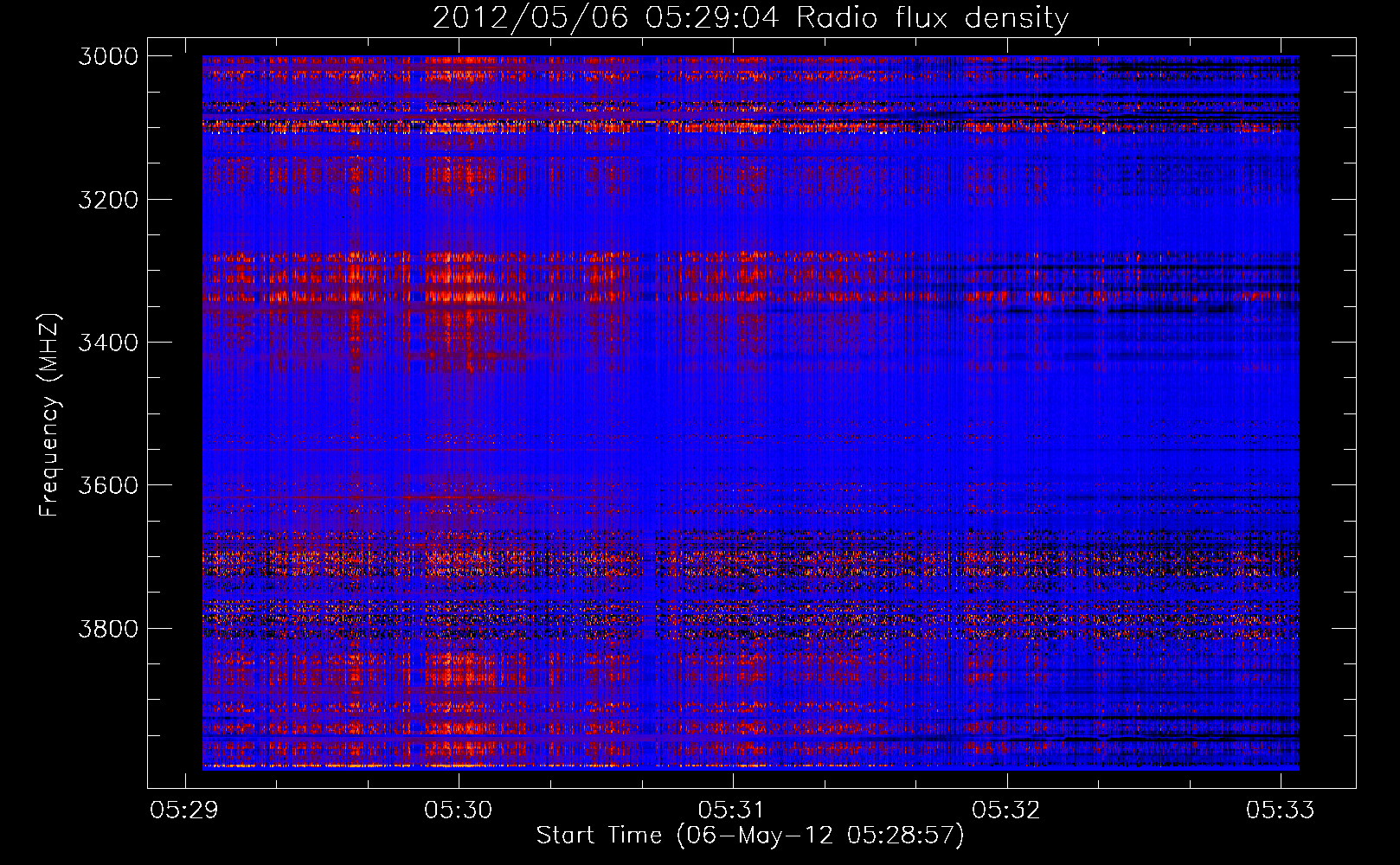Select the 3400 frequency axis label
This screenshot has width=1400, height=865.
point(108,343)
